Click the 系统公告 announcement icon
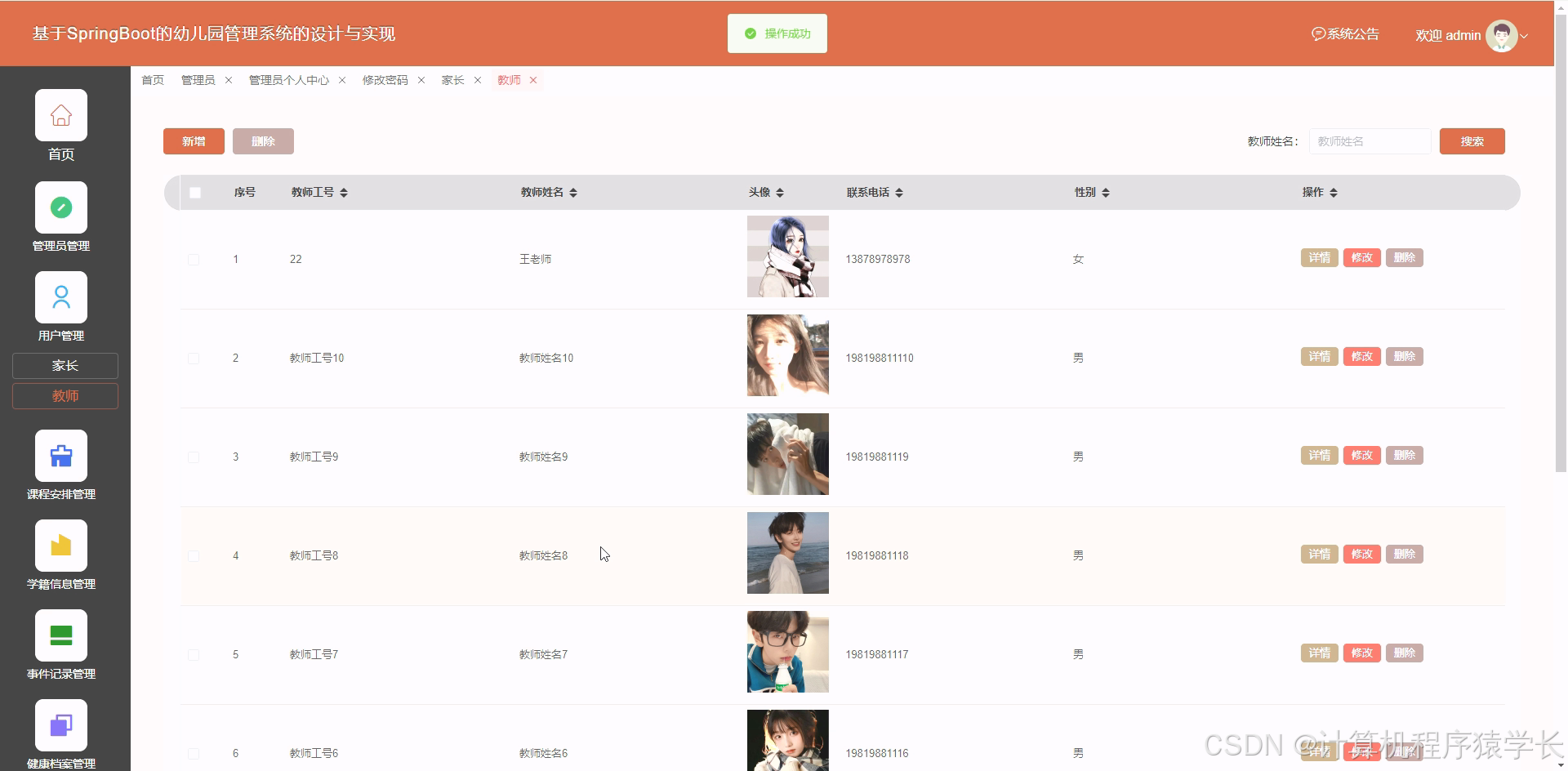 point(1317,34)
